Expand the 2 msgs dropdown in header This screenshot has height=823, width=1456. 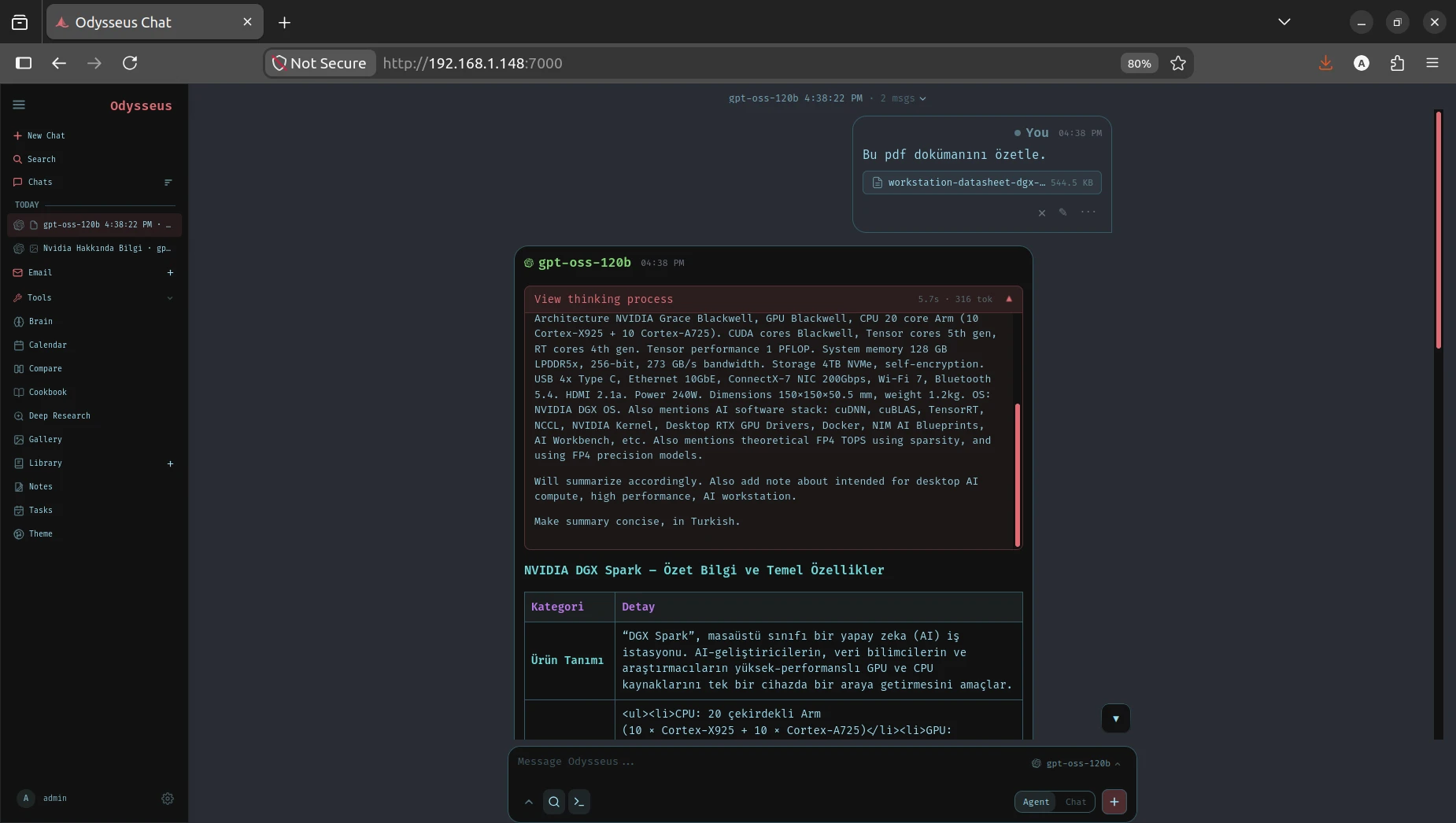point(903,98)
